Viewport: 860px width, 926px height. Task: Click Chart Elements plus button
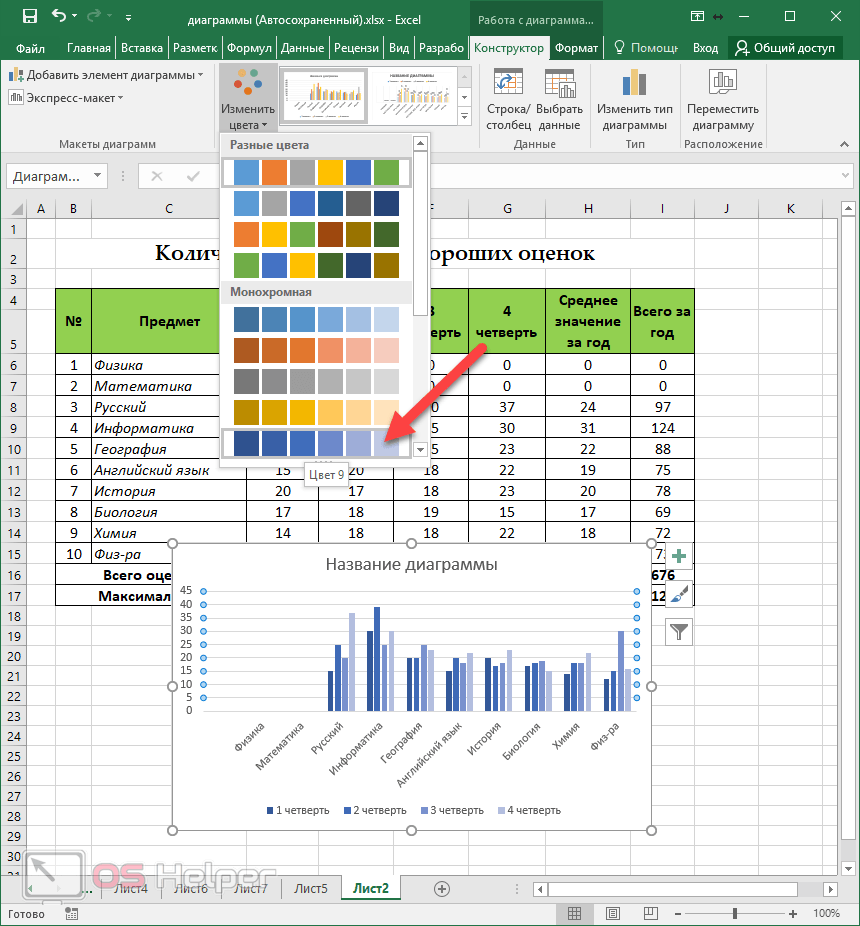tap(679, 556)
